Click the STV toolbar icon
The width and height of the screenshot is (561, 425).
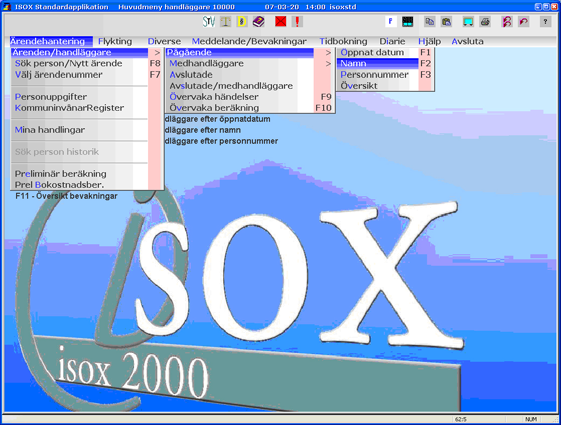click(x=209, y=22)
